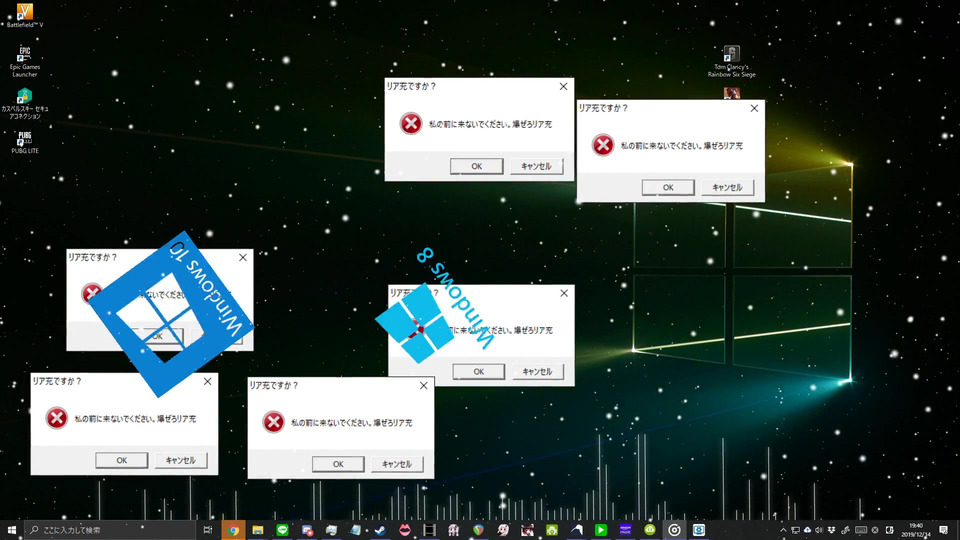960x540 pixels.
Task: Click OK in the bottom-center error dialog
Action: (x=338, y=464)
